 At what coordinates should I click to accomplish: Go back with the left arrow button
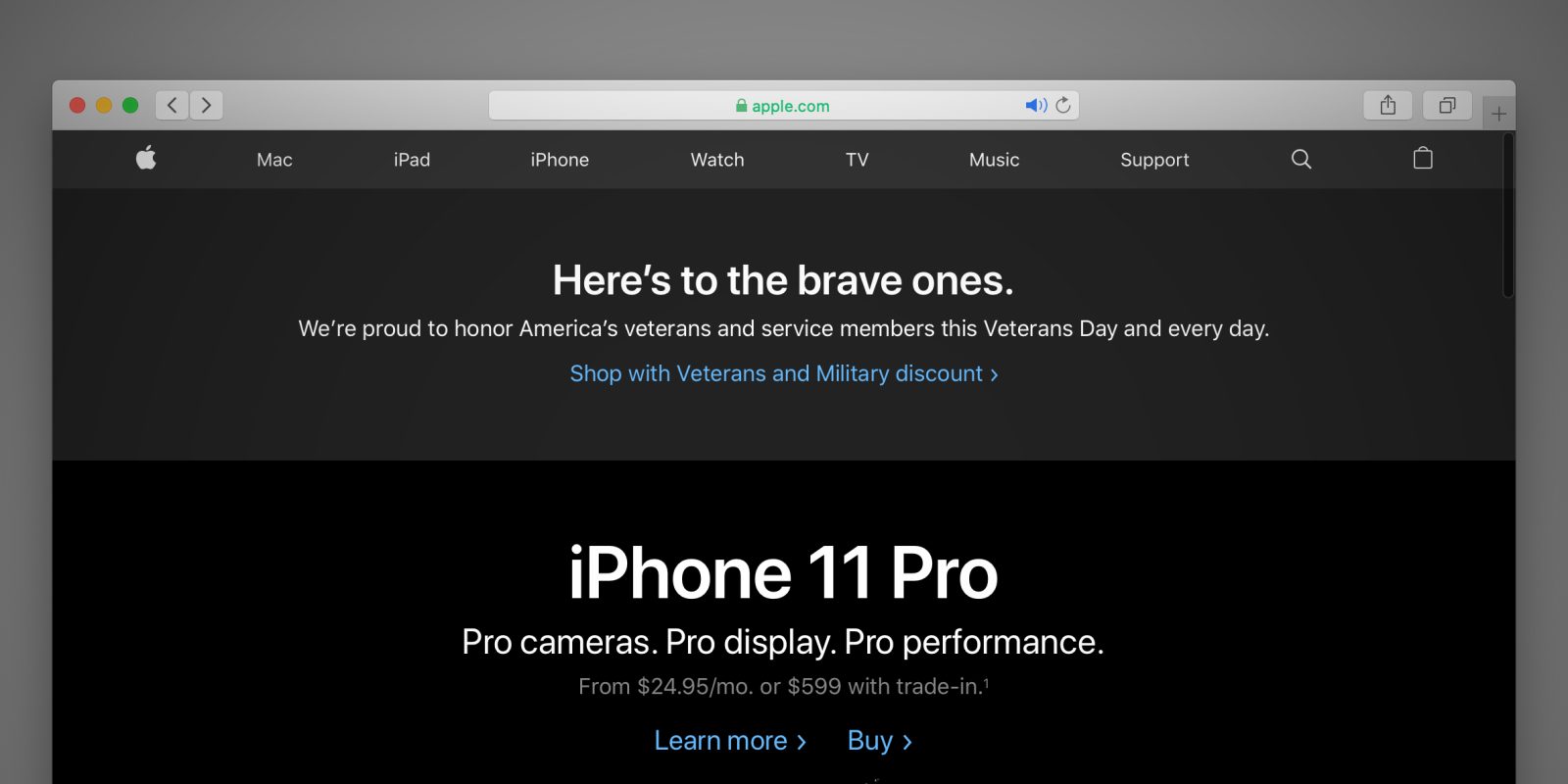coord(172,105)
